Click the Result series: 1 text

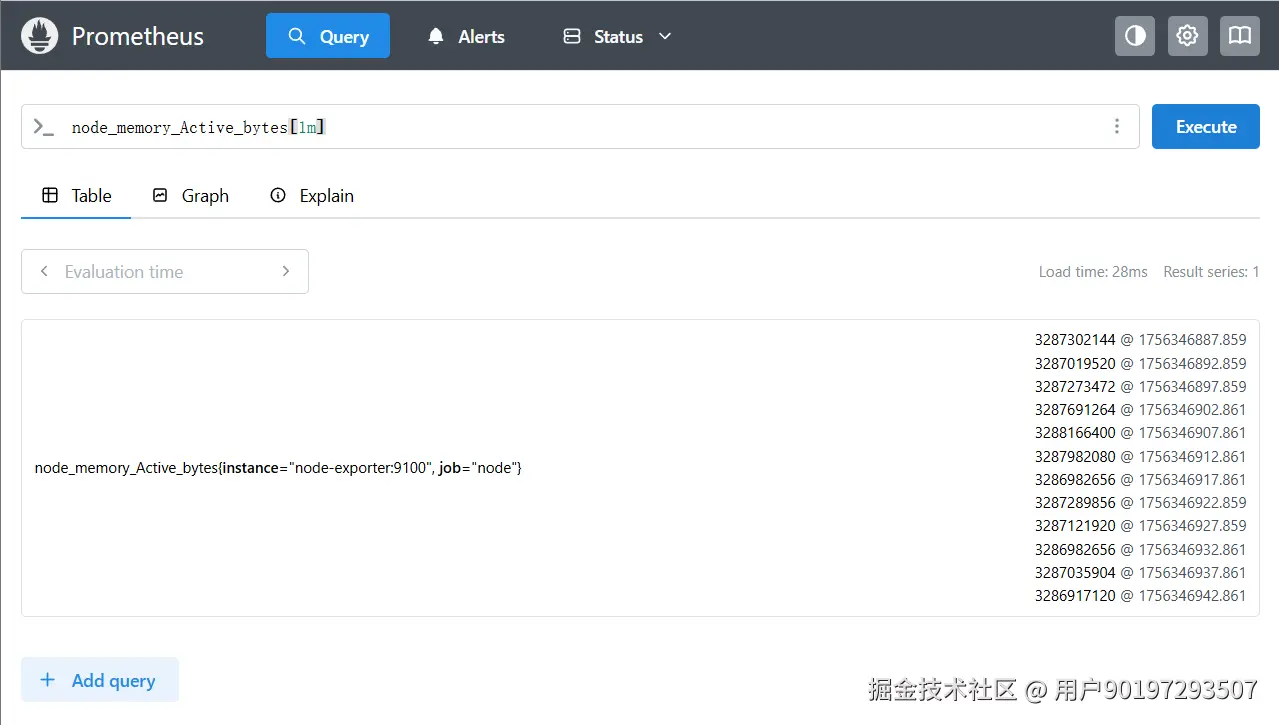(1211, 272)
